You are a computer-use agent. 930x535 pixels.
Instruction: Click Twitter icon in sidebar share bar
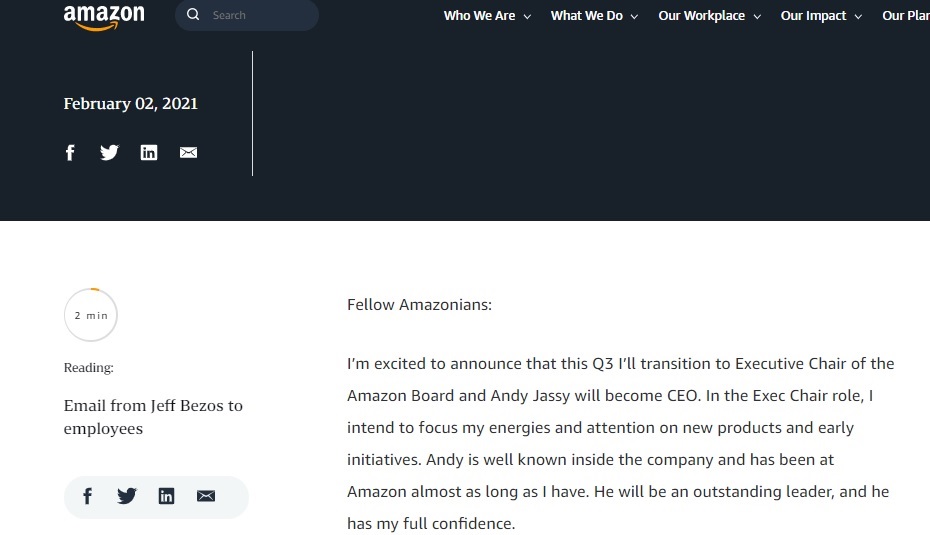point(127,496)
